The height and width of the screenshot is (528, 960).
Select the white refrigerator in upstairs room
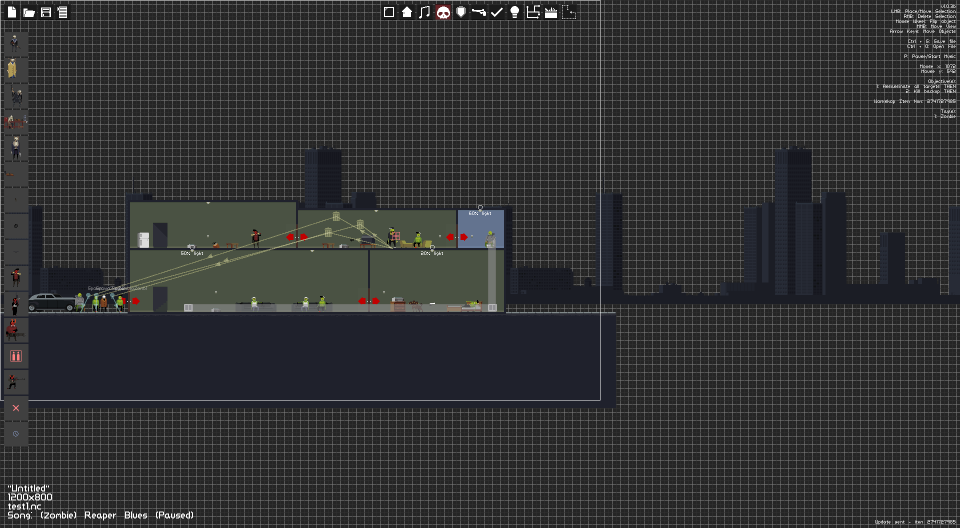(143, 239)
